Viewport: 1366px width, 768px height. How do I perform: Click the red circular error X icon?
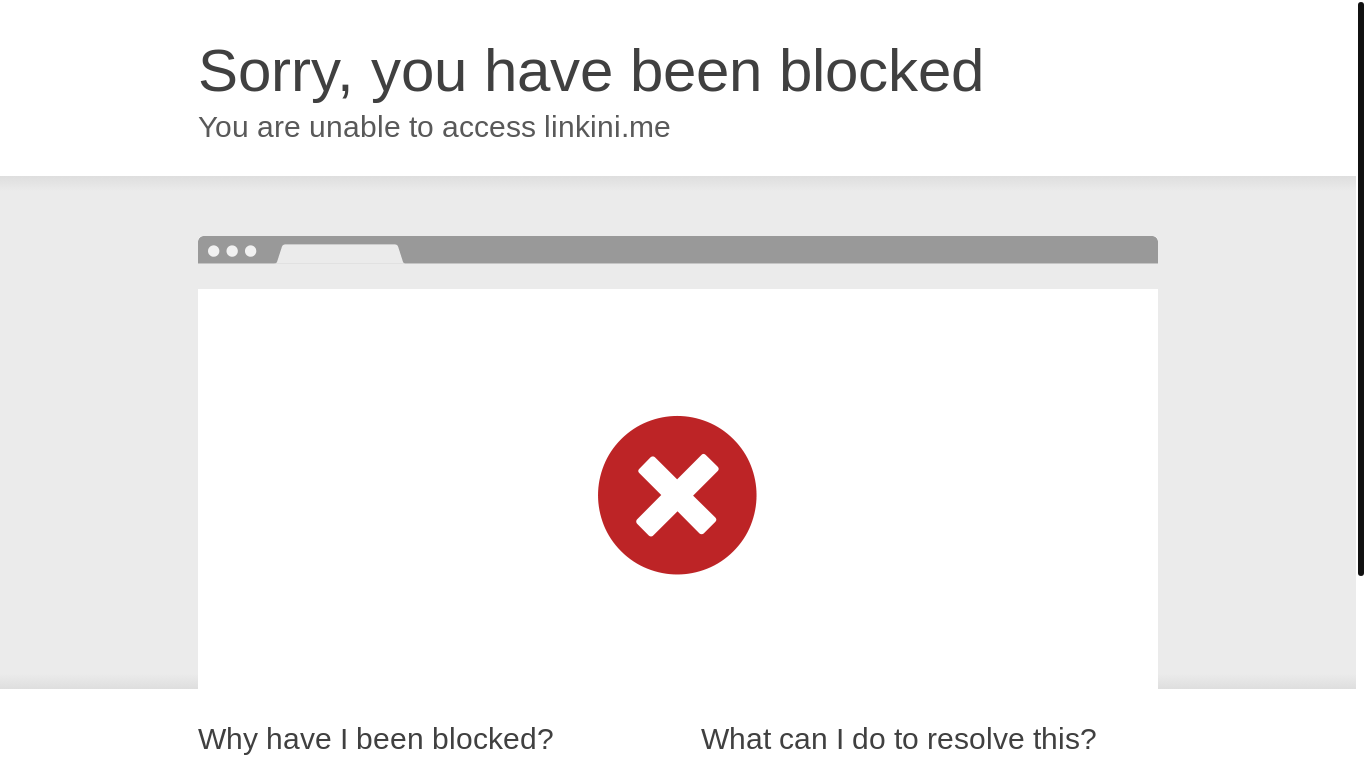(x=677, y=495)
